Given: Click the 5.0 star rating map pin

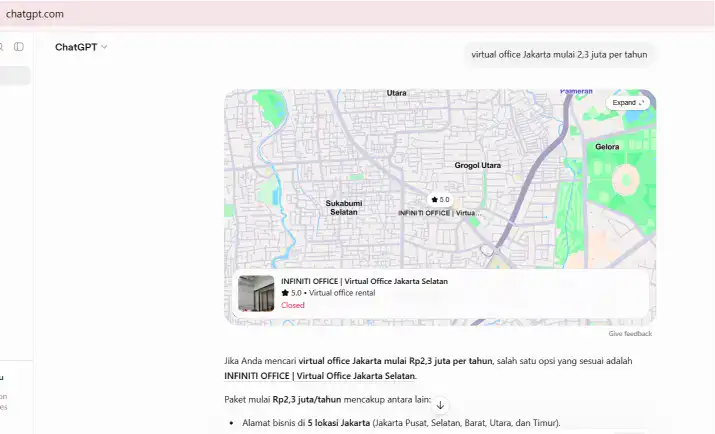Looking at the screenshot, I should [440, 200].
